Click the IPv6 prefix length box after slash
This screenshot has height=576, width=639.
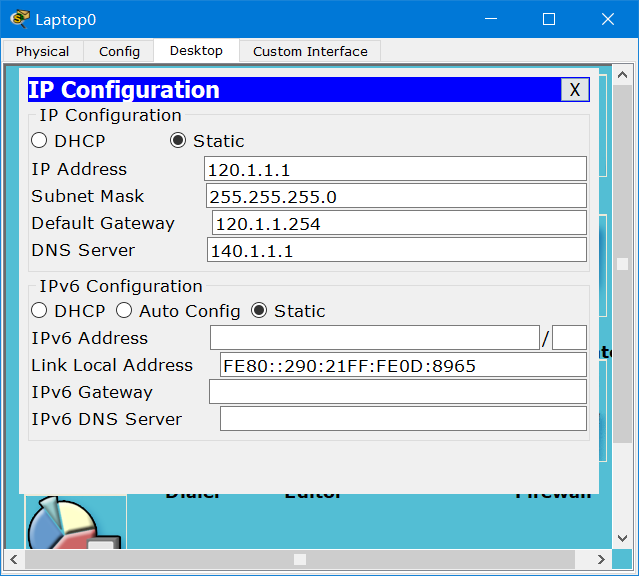[x=569, y=338]
